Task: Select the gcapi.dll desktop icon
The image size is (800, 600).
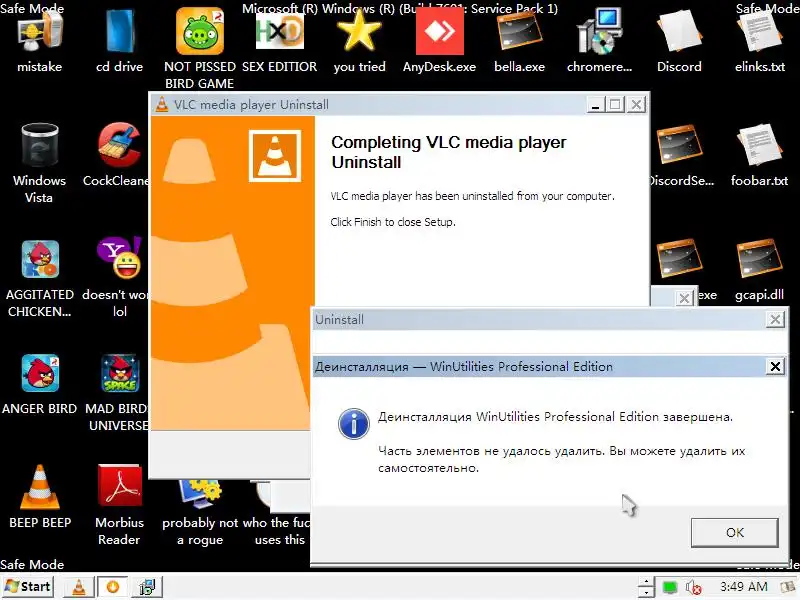Action: point(760,269)
